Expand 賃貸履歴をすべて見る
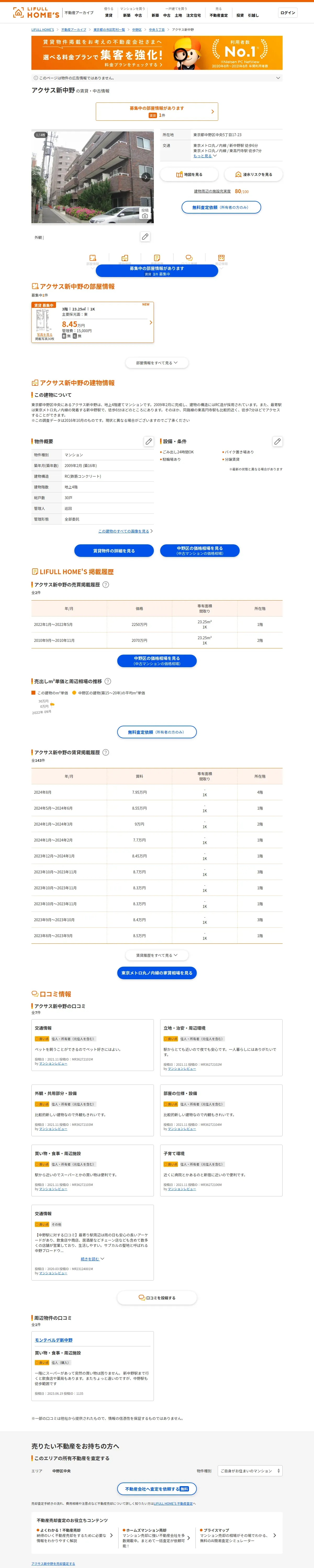Viewport: 314px width, 1568px height. pyautogui.click(x=157, y=955)
